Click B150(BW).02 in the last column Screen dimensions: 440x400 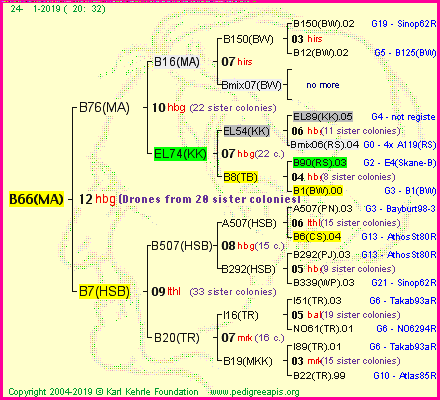tap(323, 24)
